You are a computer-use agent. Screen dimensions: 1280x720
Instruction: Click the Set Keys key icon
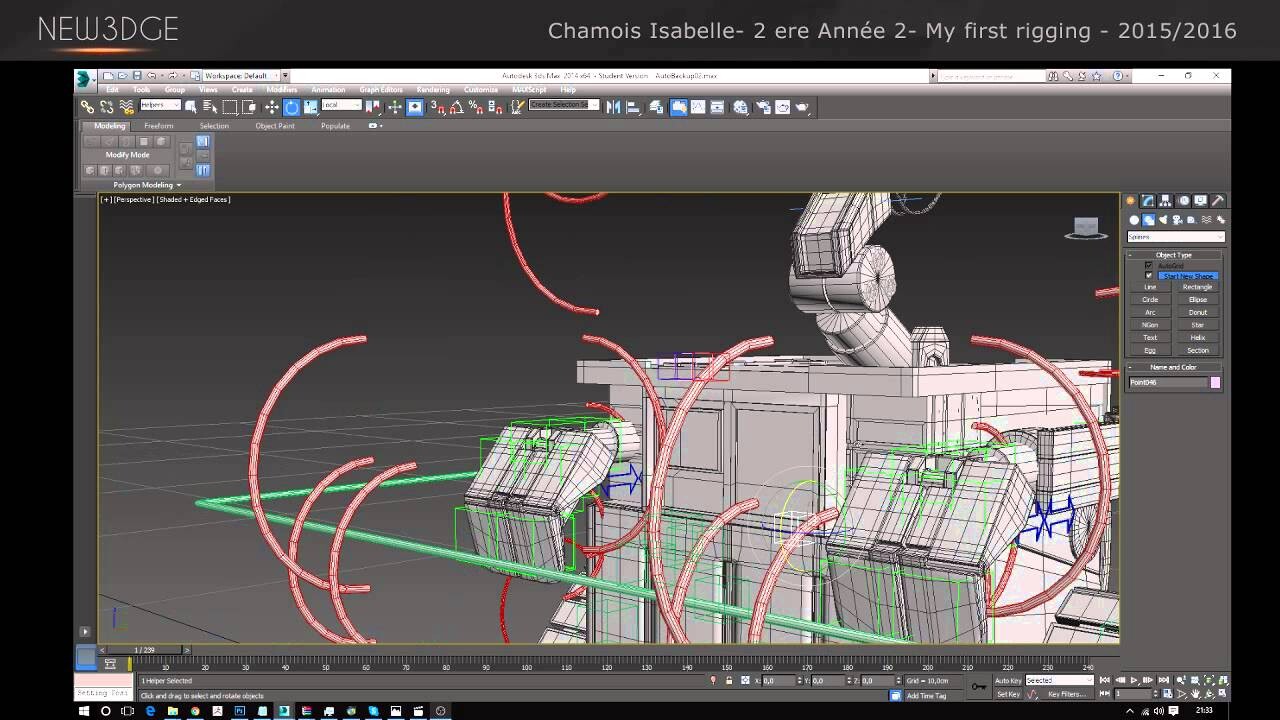coord(978,686)
